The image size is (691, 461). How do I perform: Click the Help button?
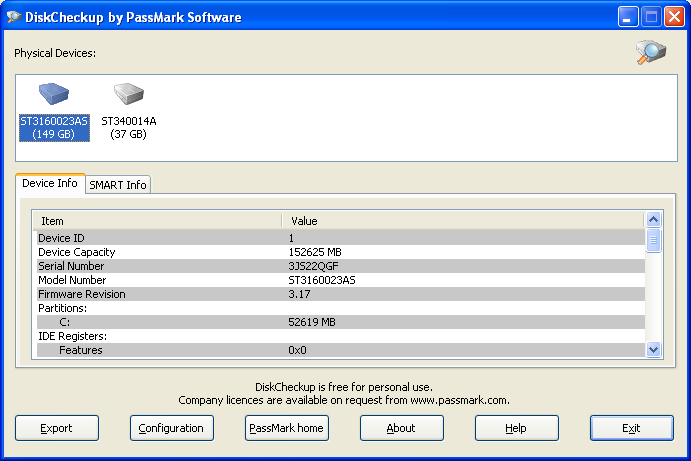coord(516,428)
